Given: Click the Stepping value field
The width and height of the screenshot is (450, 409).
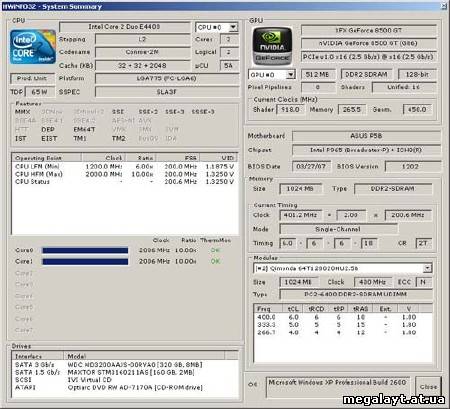Looking at the screenshot, I should click(142, 39).
